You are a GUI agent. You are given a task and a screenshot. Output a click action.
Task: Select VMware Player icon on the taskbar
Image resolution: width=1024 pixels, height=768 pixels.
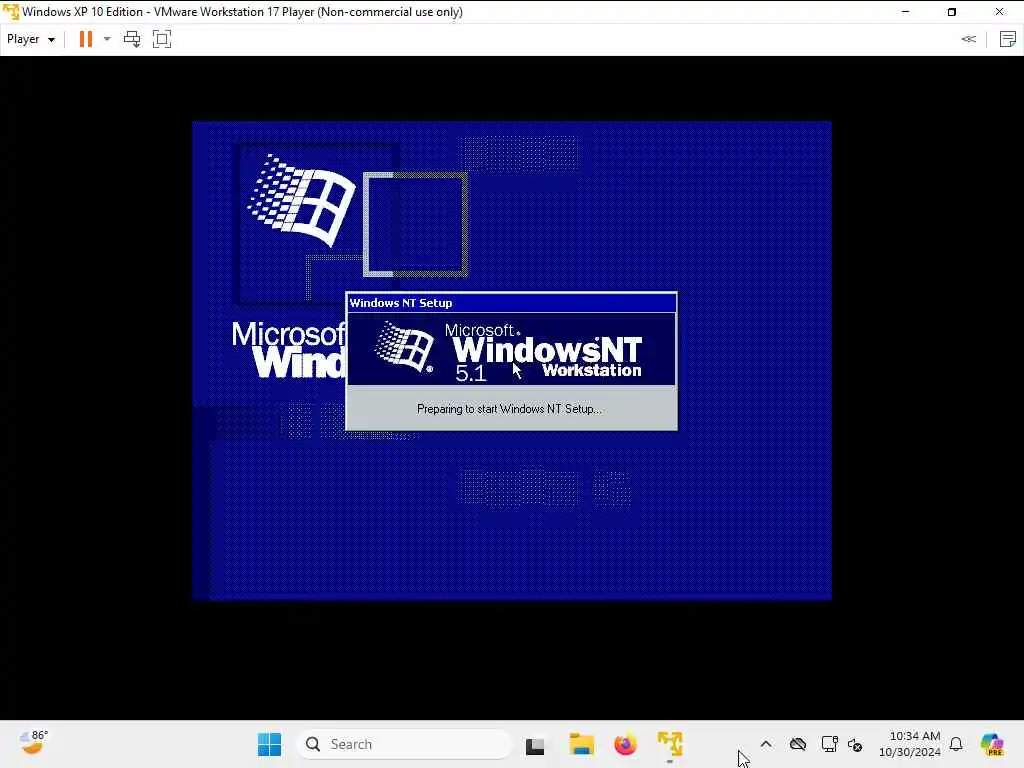(x=670, y=744)
